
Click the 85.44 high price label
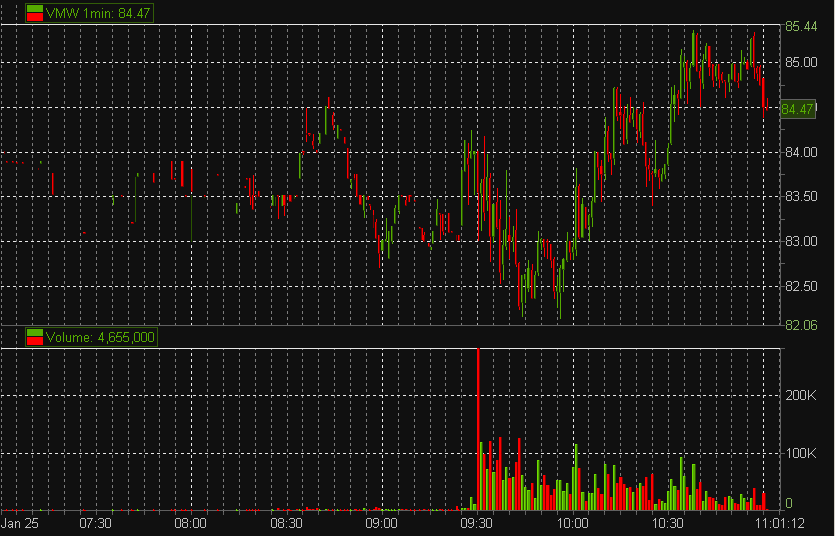pyautogui.click(x=801, y=27)
